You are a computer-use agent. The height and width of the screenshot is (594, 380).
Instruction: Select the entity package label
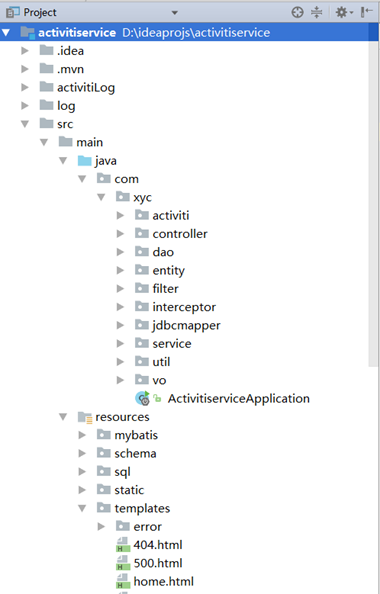(169, 270)
